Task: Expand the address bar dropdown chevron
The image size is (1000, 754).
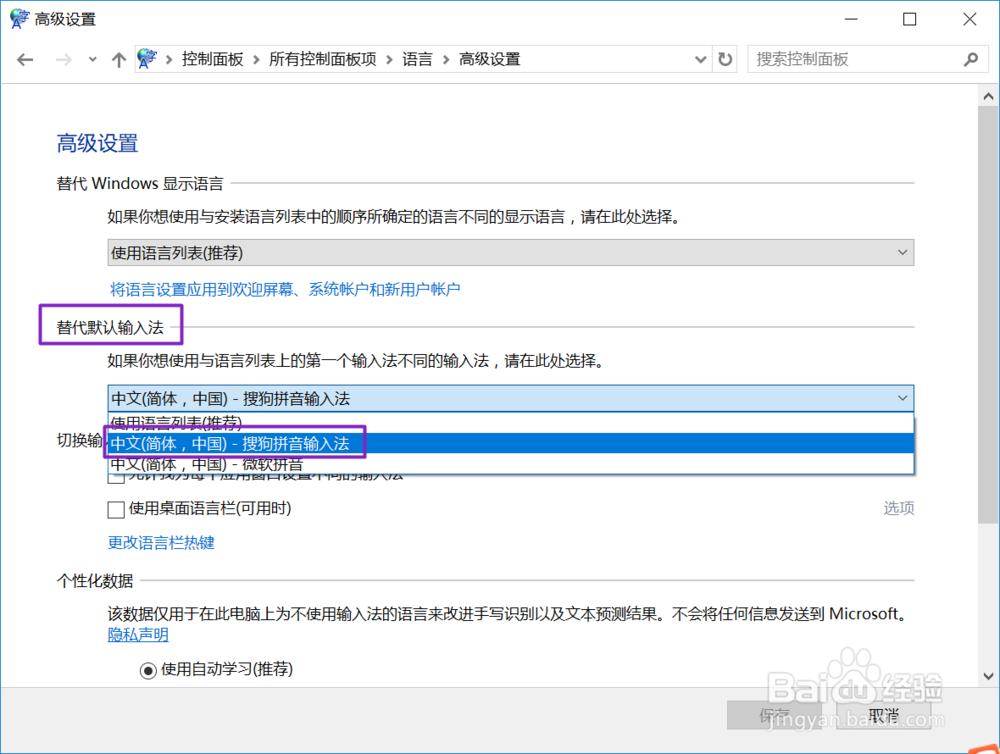Action: point(701,59)
